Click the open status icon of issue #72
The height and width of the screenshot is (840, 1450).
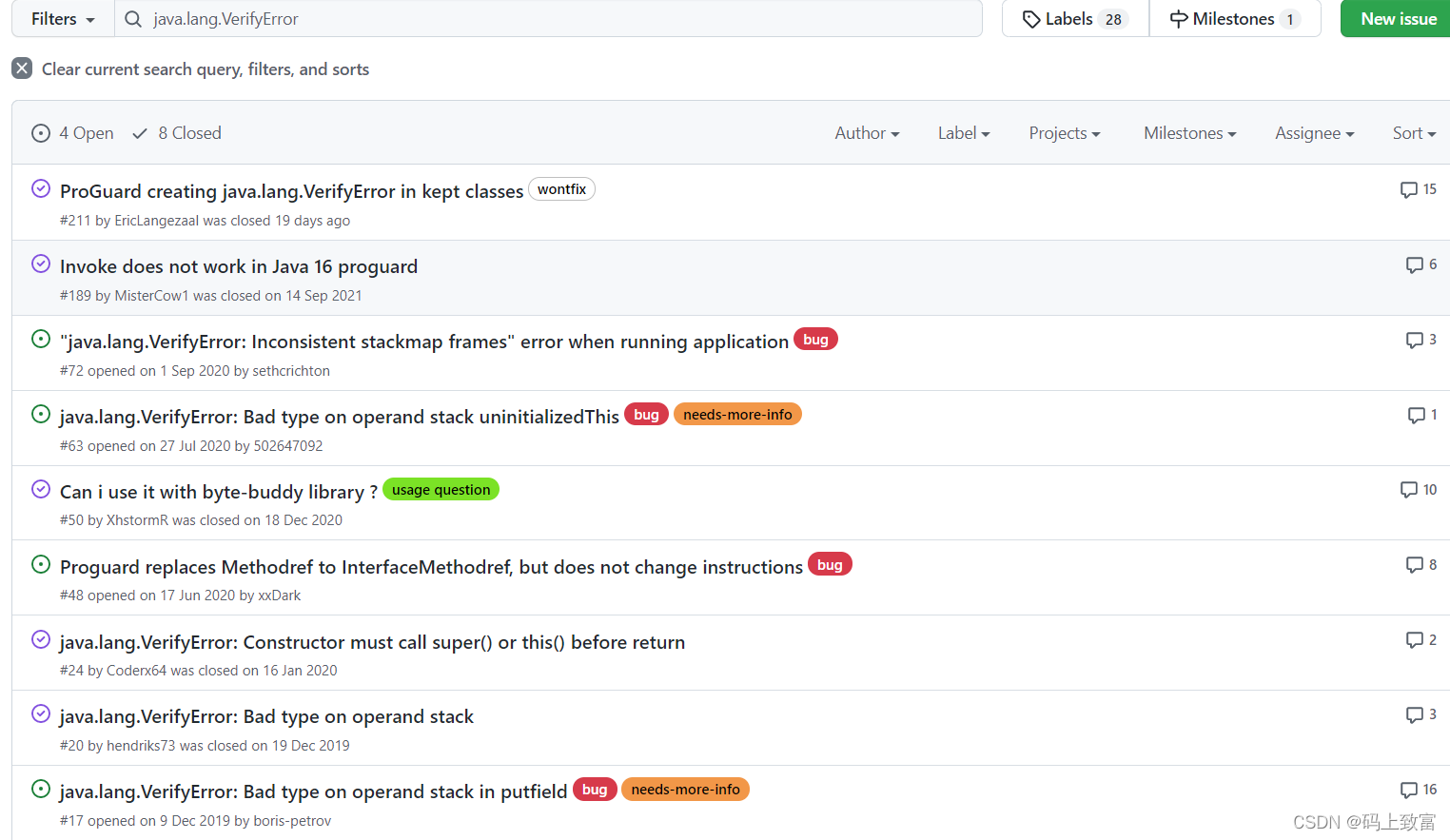pyautogui.click(x=41, y=339)
